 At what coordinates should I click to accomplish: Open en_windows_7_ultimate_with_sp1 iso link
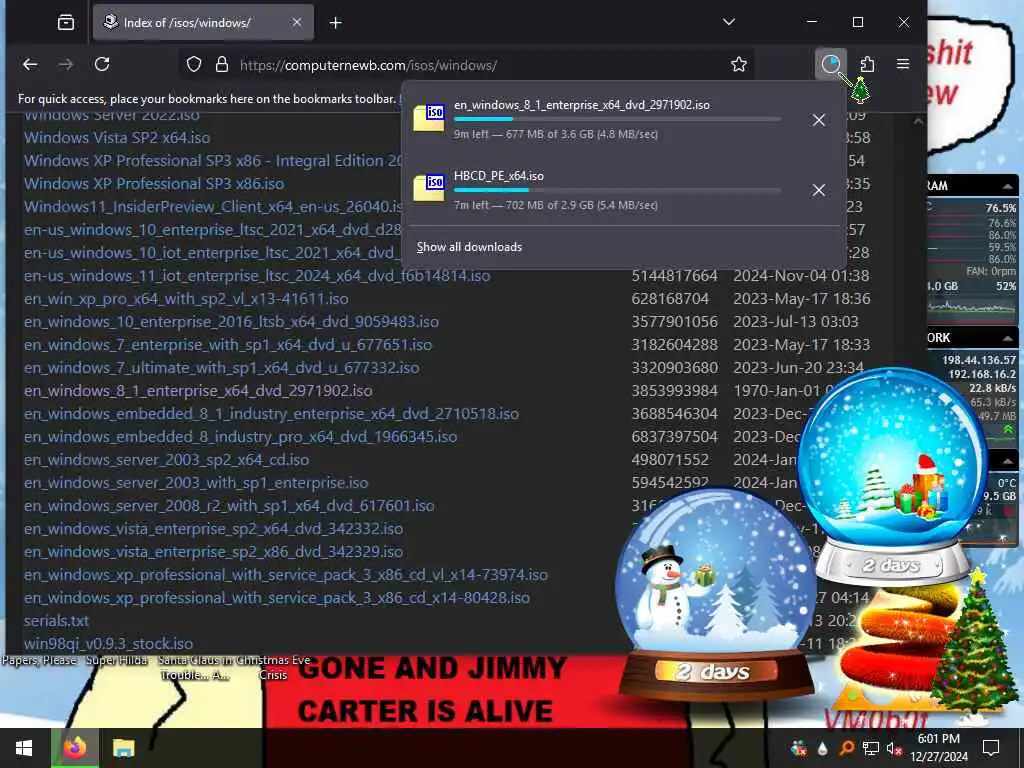[221, 368]
